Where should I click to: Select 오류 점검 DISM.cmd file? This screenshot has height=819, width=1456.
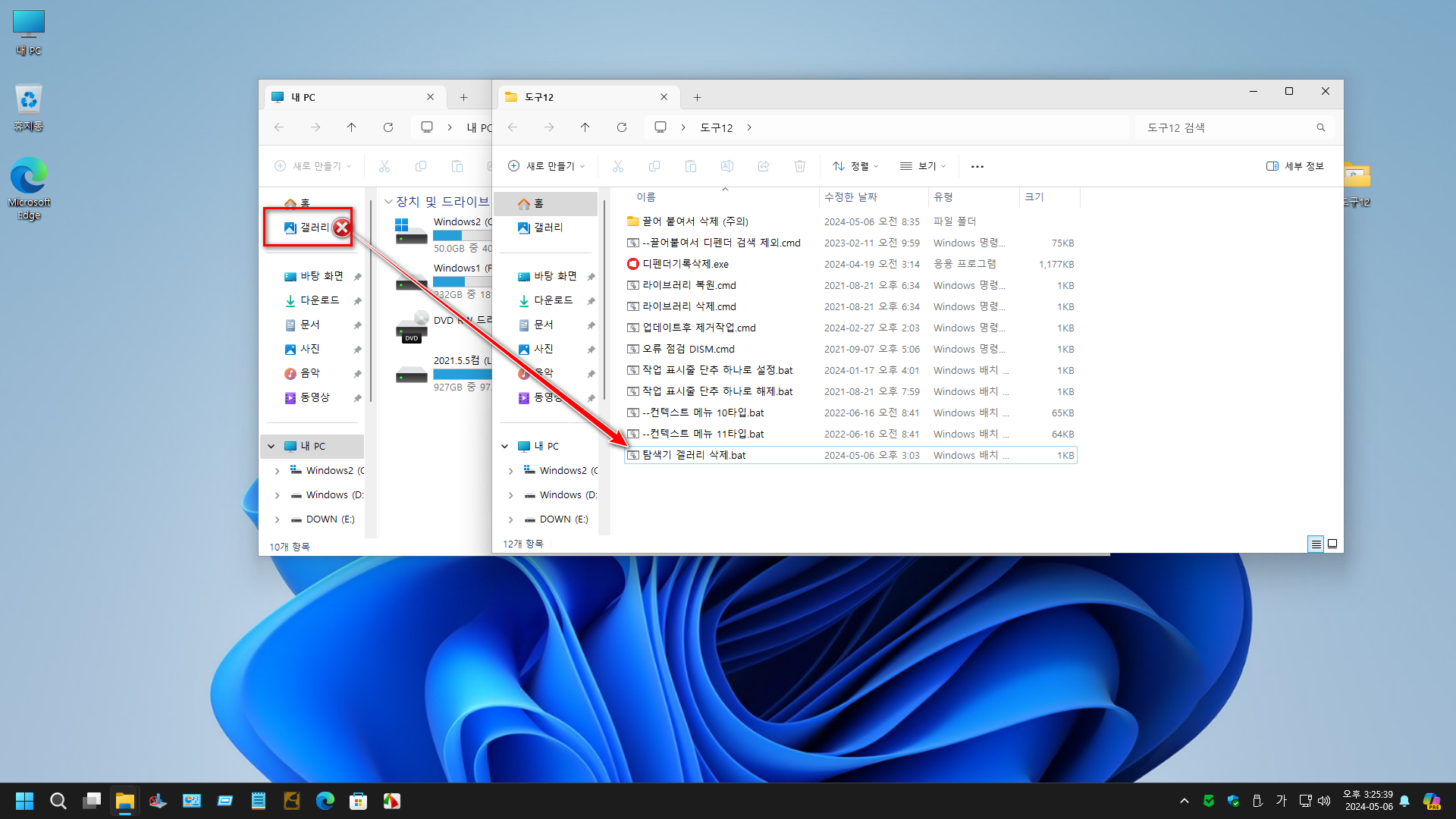pyautogui.click(x=851, y=349)
